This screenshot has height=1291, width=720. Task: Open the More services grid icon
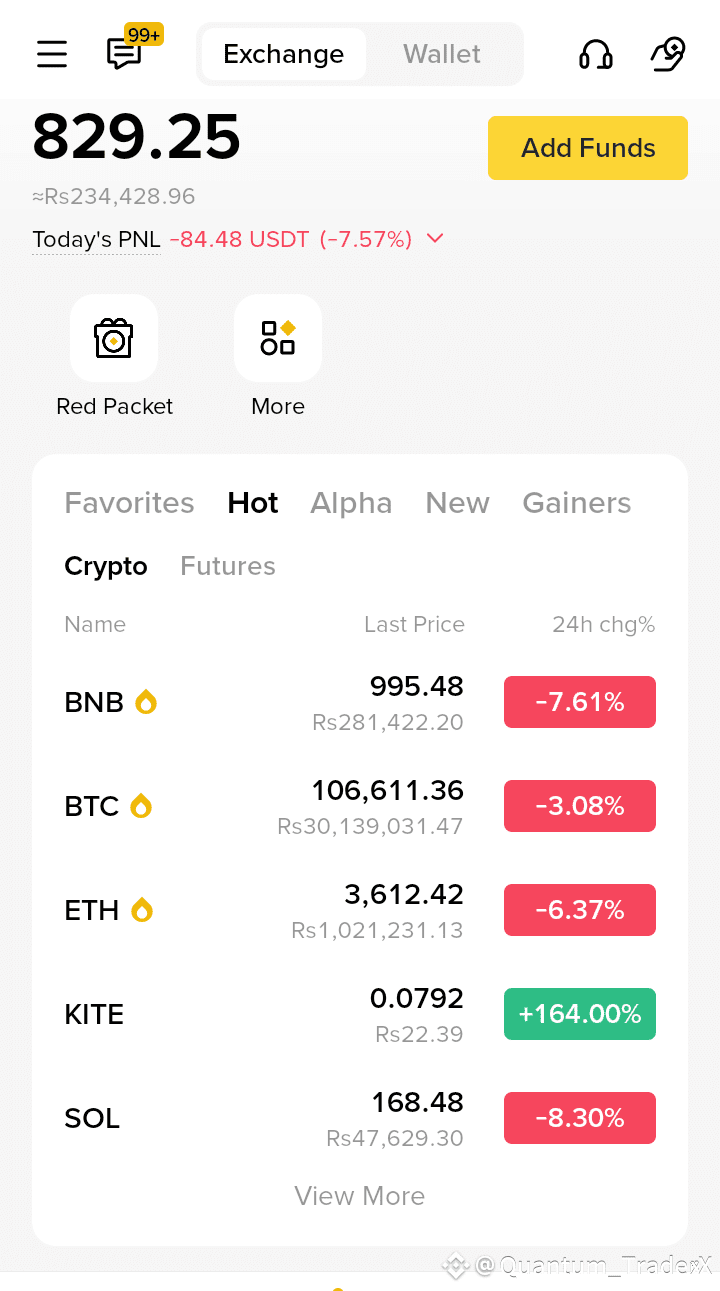[278, 338]
